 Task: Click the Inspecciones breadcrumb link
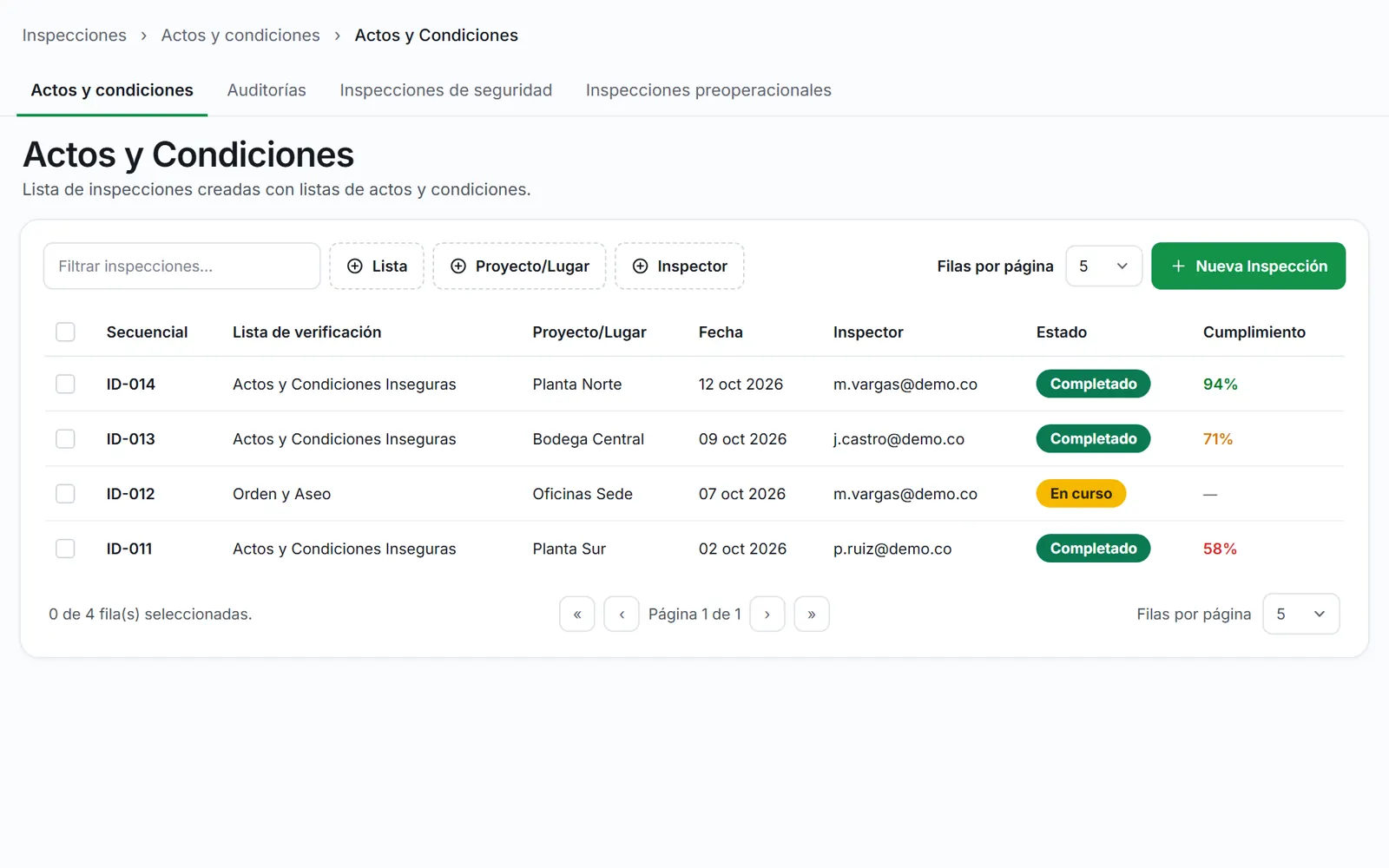74,35
